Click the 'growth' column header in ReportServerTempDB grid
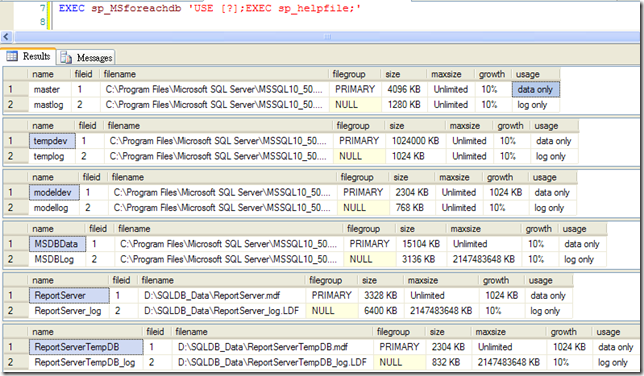Viewport: 644px width, 376px height. click(569, 332)
